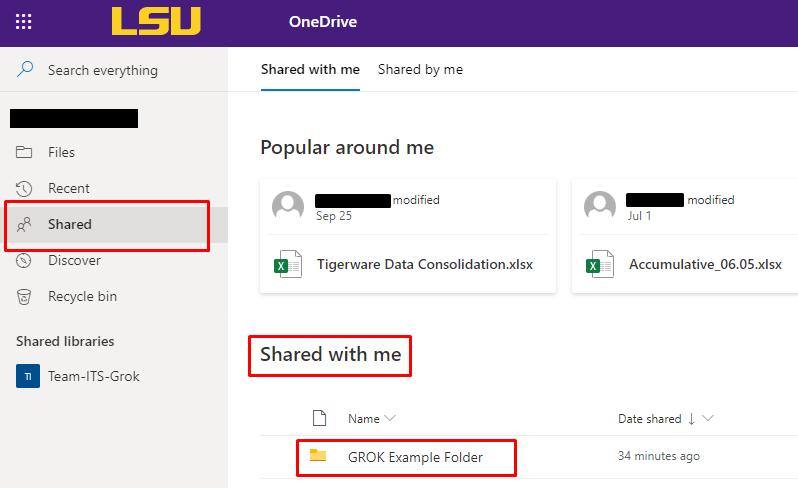Open the app launcher waffle icon

(23, 22)
